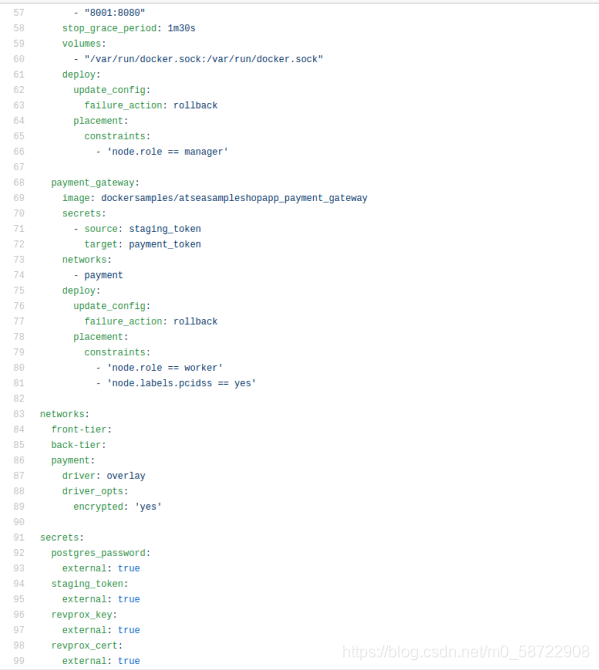The image size is (599, 670).
Task: Click the dockersamples image name
Action: click(234, 198)
